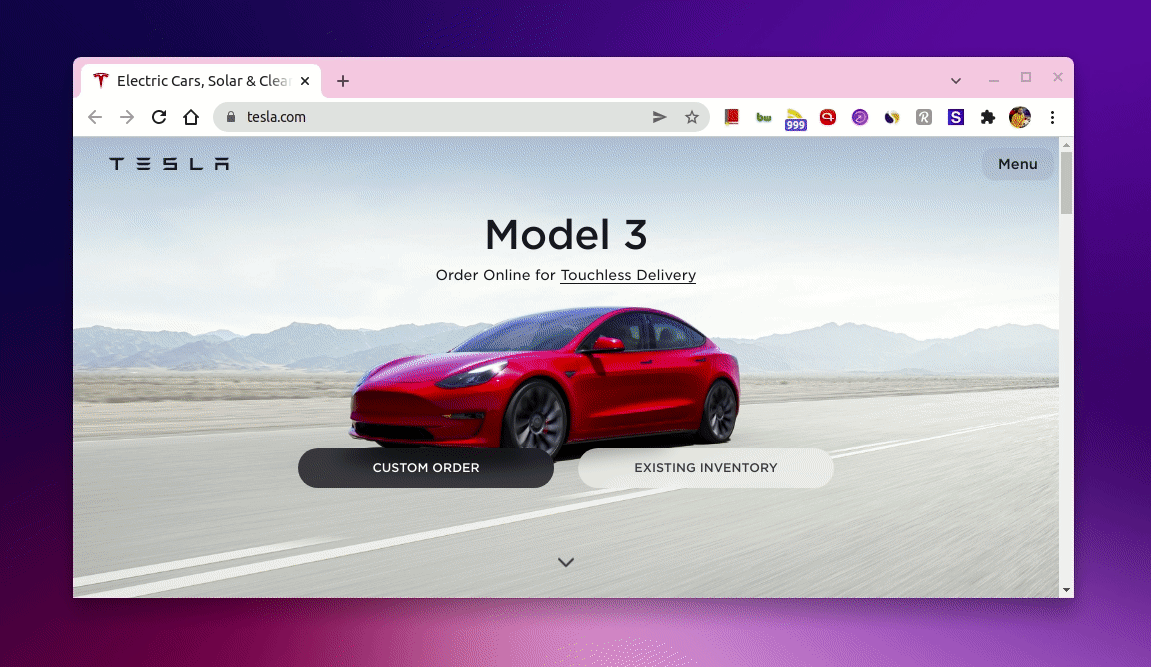Click the scrollbar up arrow
The width and height of the screenshot is (1151, 667).
point(1066,145)
